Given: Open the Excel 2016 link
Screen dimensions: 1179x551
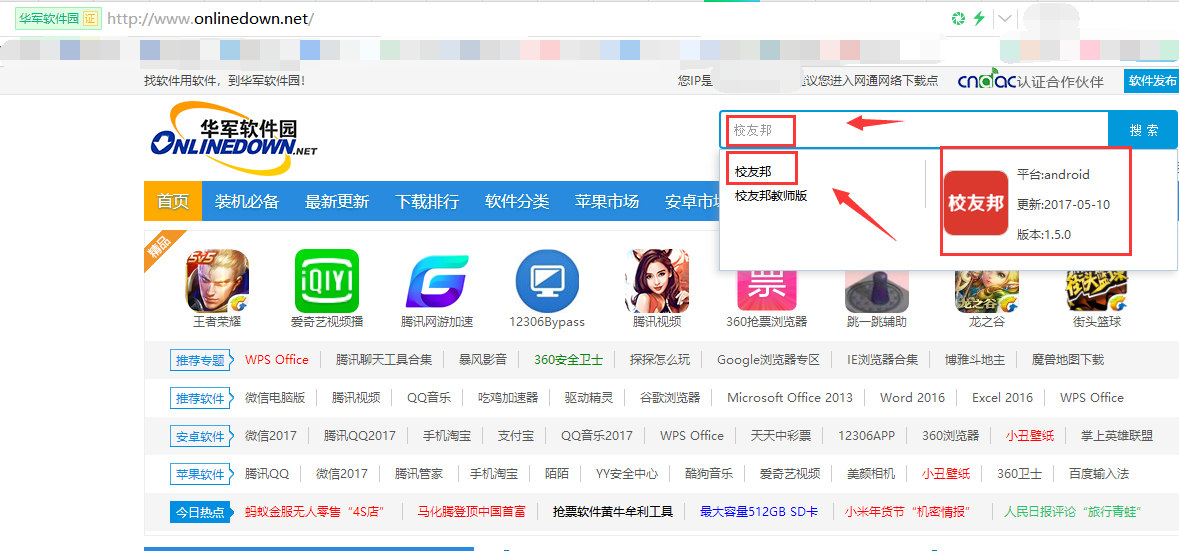Looking at the screenshot, I should click(1002, 398).
